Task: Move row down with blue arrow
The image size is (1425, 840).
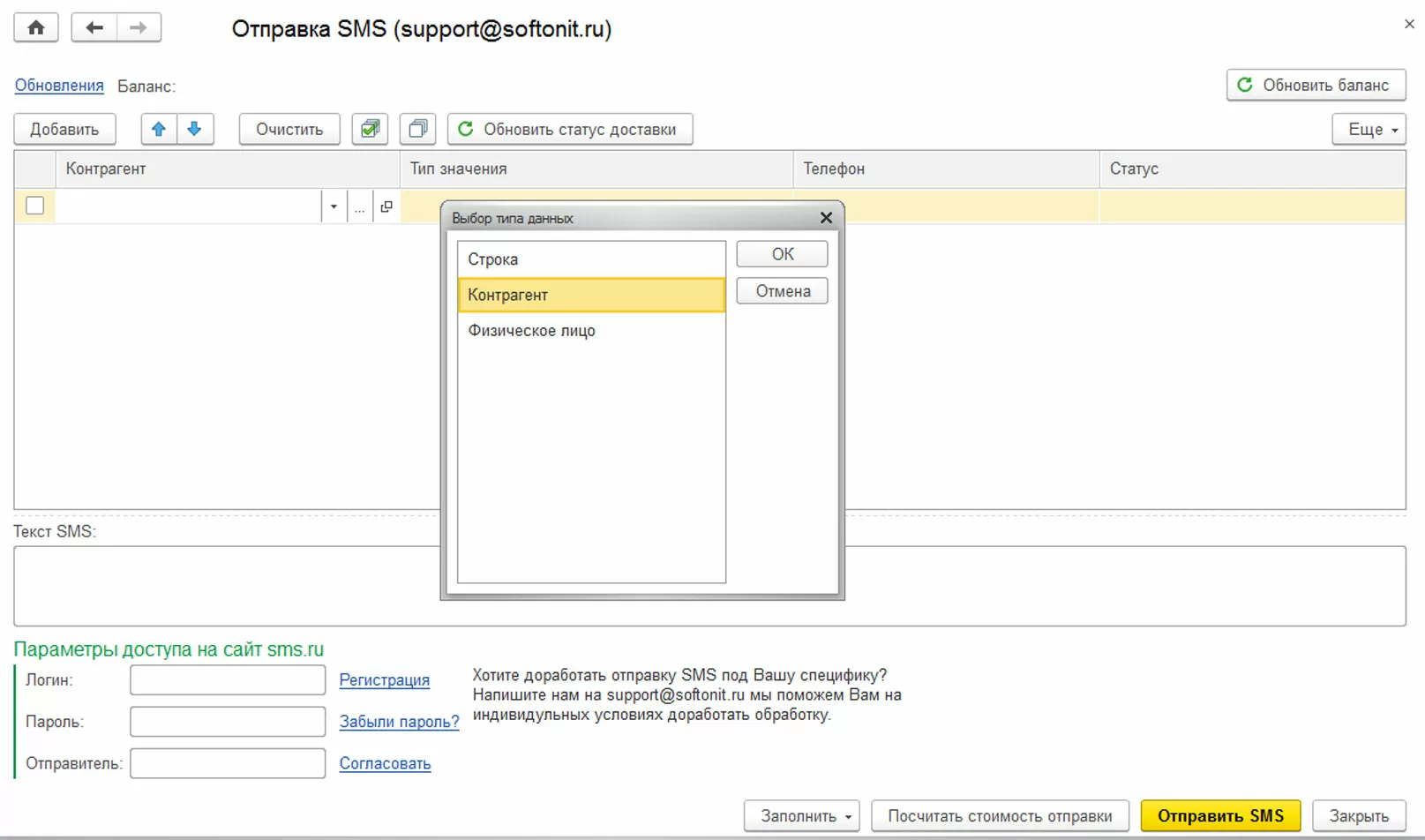Action: click(x=195, y=129)
